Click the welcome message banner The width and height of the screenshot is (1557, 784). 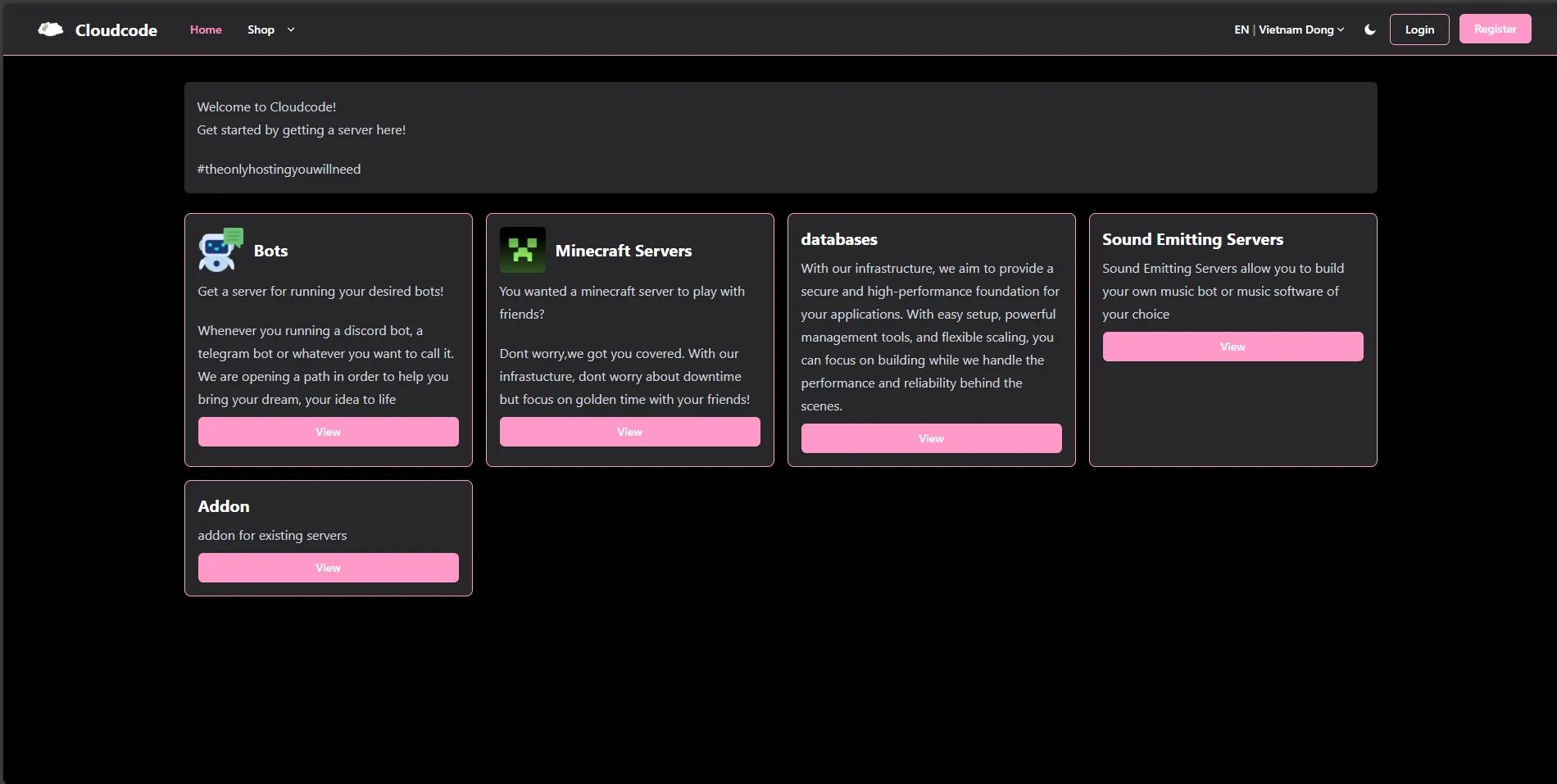tap(780, 138)
